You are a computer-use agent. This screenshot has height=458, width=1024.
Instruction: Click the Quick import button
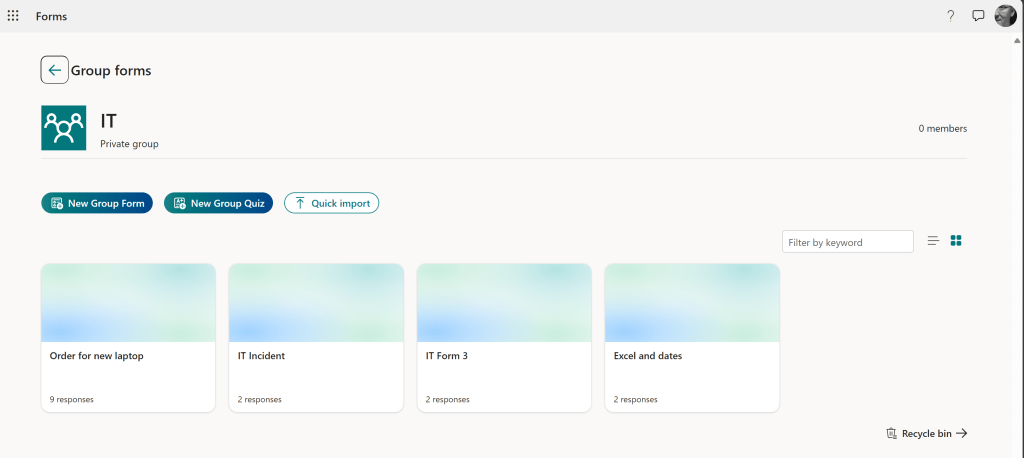(x=331, y=203)
